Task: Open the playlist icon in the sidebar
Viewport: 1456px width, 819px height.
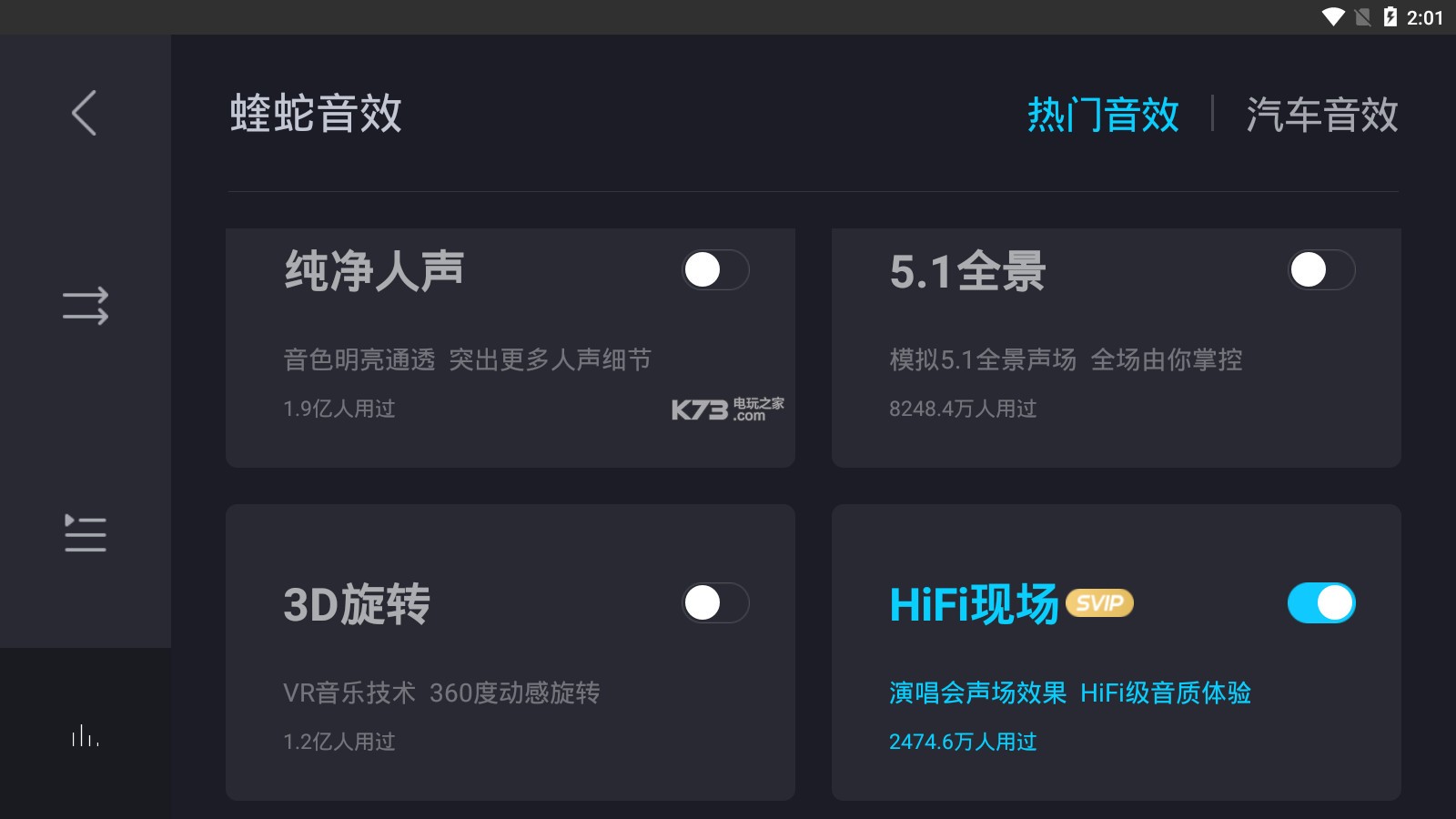Action: [x=85, y=535]
